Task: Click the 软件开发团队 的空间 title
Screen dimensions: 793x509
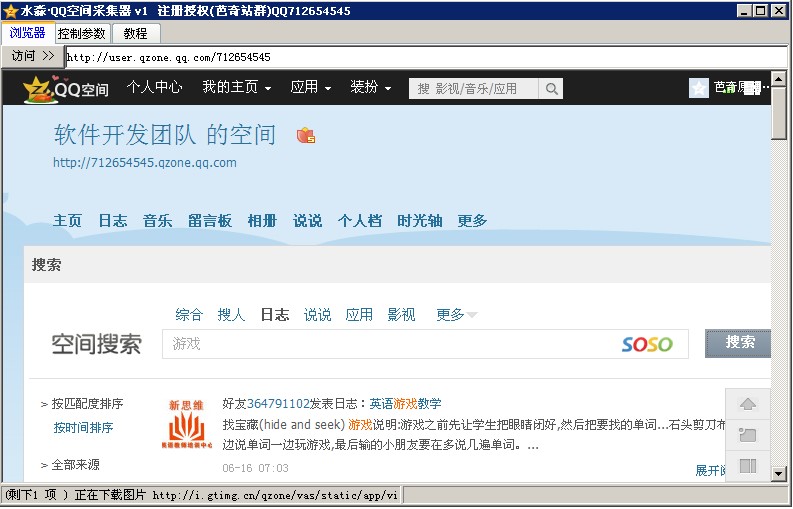Action: (165, 135)
